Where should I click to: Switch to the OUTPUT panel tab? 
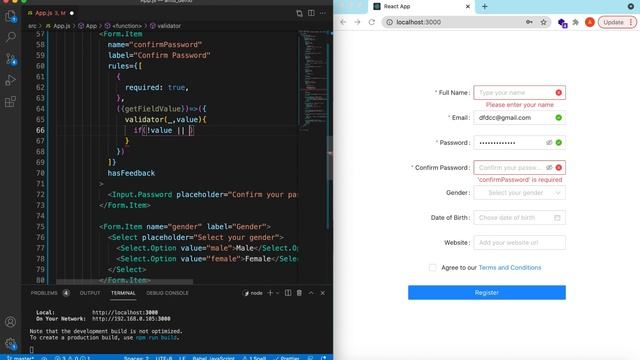click(90, 293)
